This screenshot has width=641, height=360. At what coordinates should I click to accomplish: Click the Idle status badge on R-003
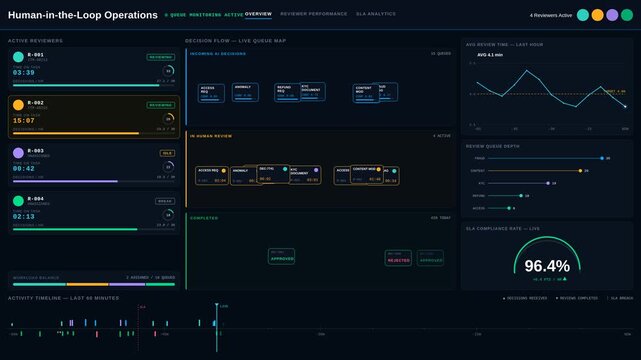[x=167, y=153]
